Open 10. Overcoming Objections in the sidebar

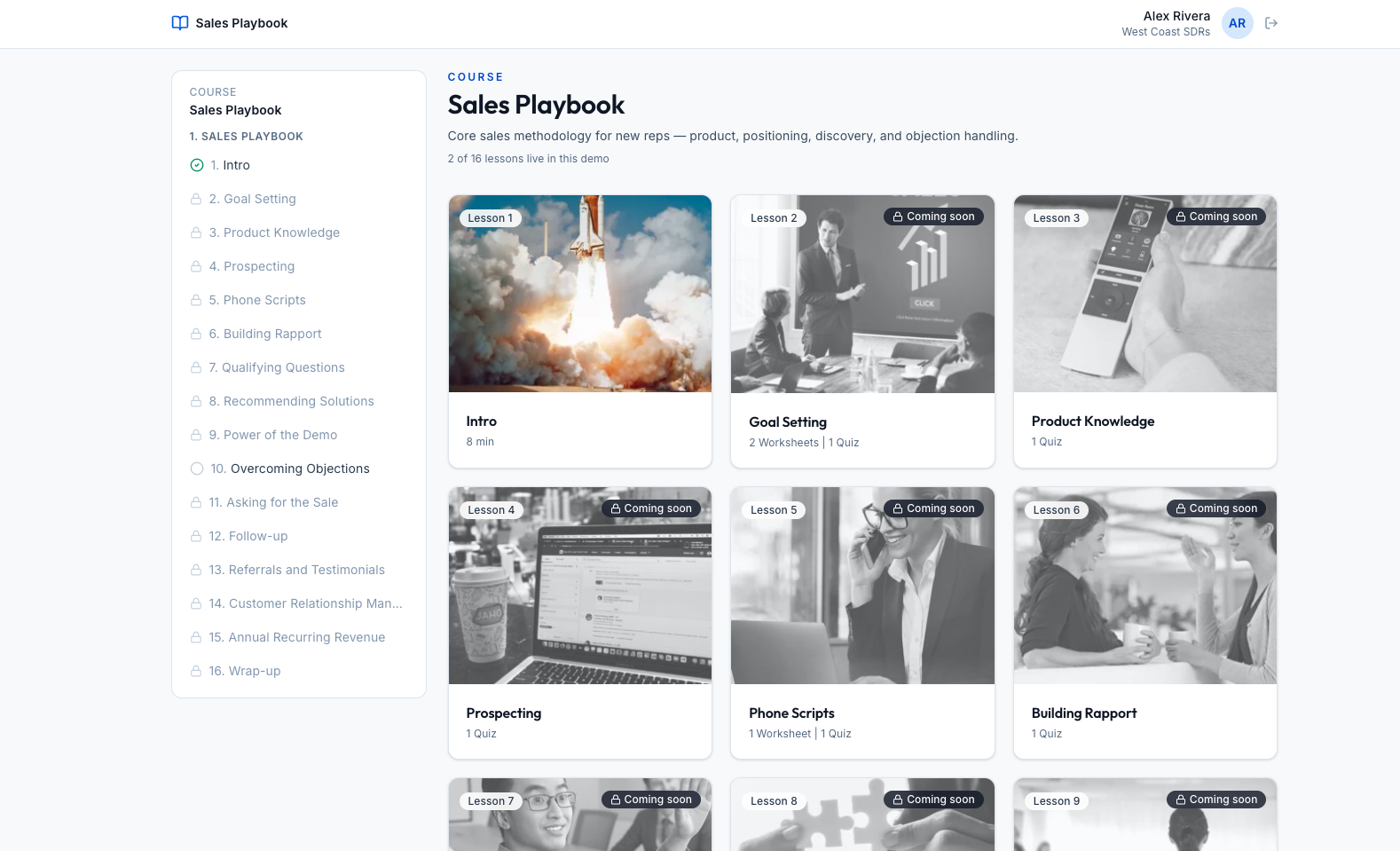click(x=298, y=469)
